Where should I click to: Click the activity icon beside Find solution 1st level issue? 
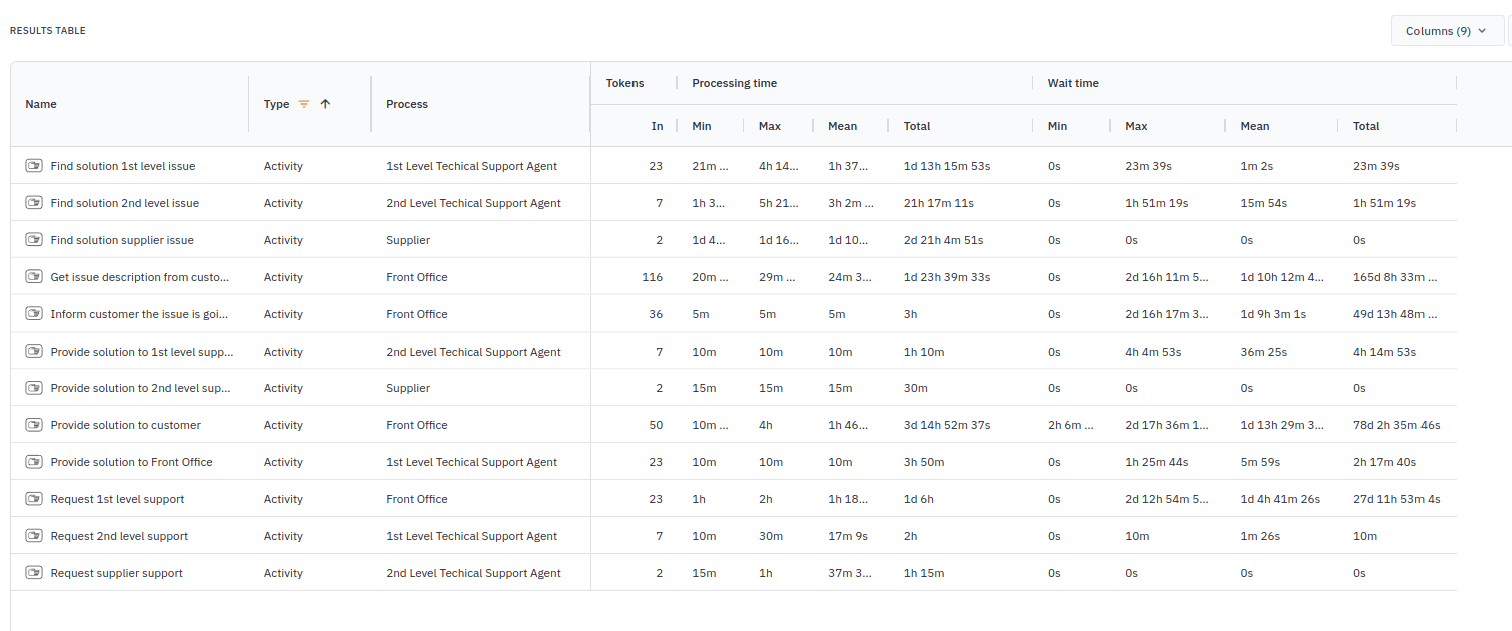(x=34, y=165)
